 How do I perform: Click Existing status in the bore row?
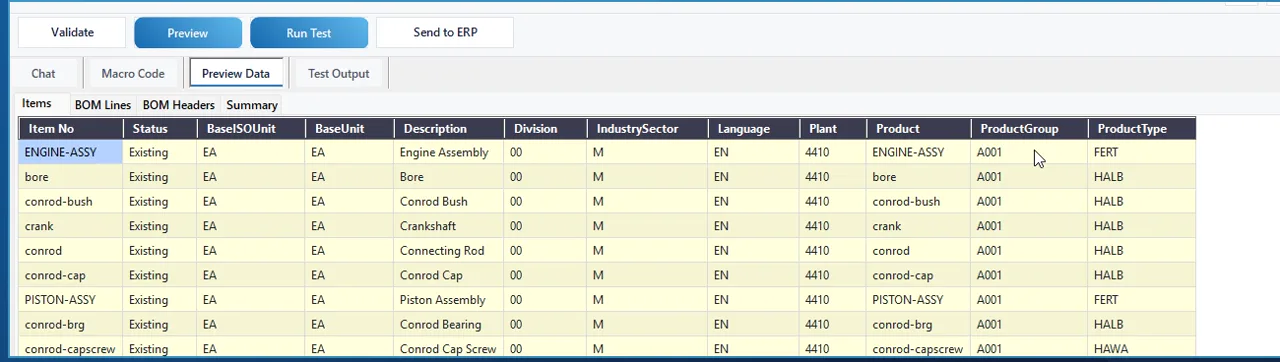[x=160, y=177]
